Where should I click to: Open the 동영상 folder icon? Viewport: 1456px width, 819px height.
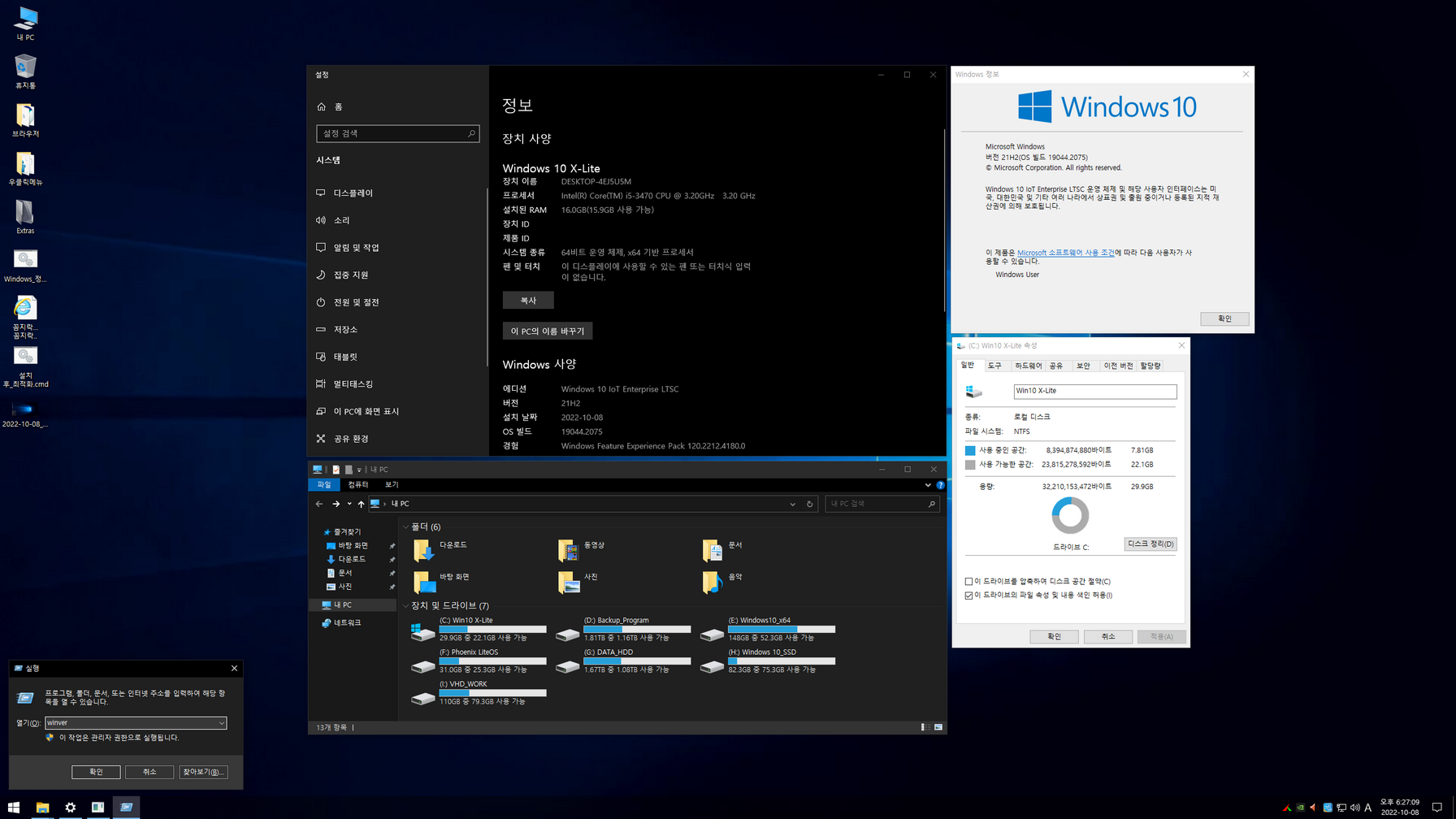[569, 550]
